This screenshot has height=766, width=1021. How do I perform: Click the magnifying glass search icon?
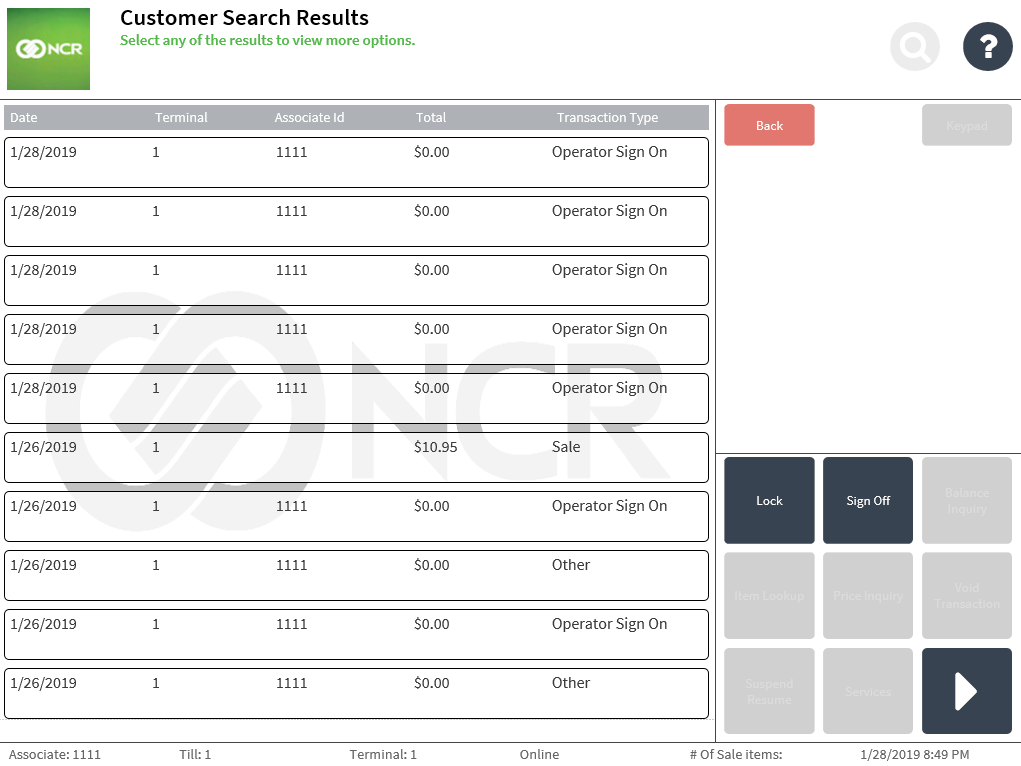coord(914,46)
